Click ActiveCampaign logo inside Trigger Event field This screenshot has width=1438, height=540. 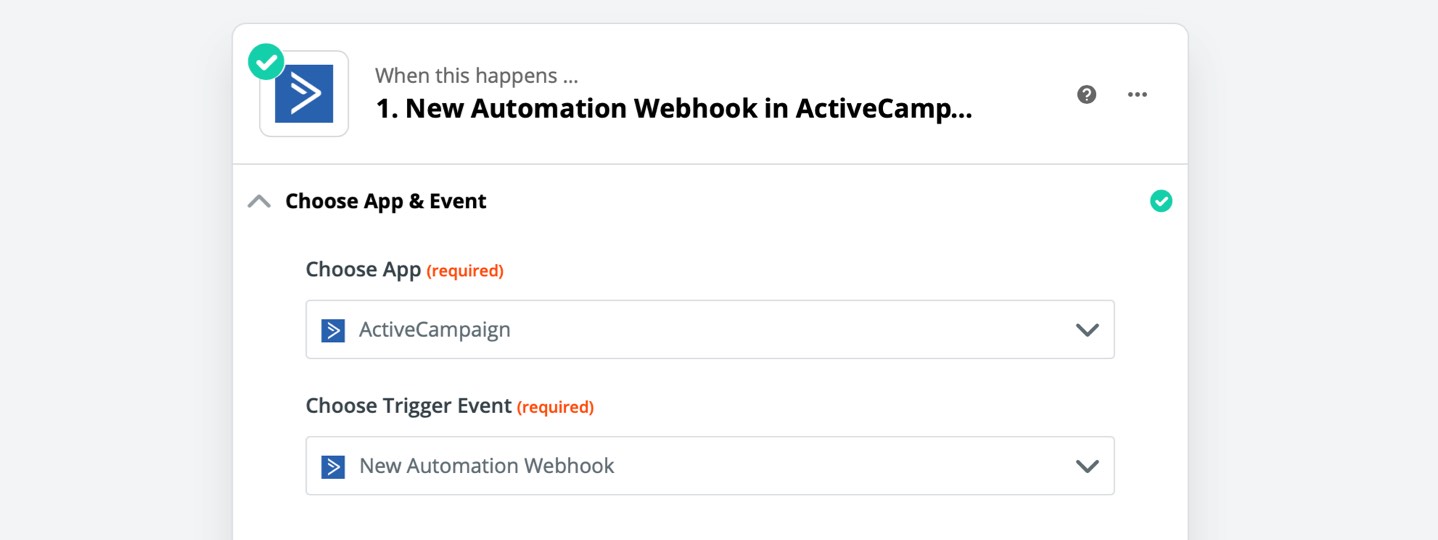click(333, 466)
